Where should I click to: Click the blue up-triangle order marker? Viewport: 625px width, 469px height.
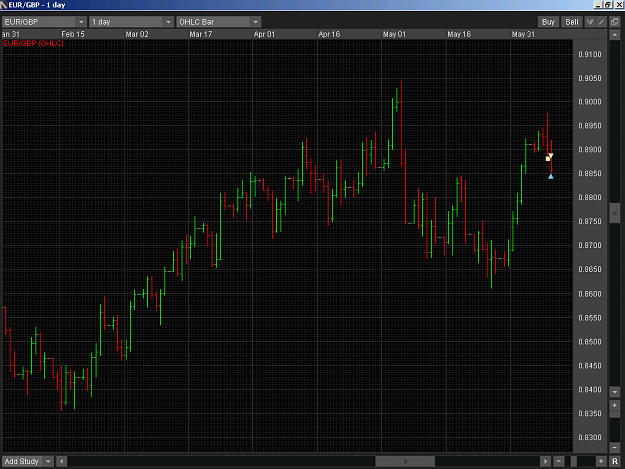pyautogui.click(x=550, y=176)
